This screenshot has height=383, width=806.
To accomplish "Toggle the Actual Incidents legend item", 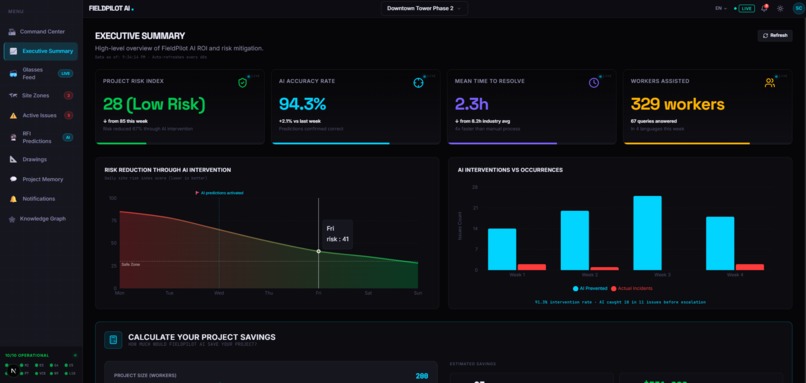I will (632, 288).
